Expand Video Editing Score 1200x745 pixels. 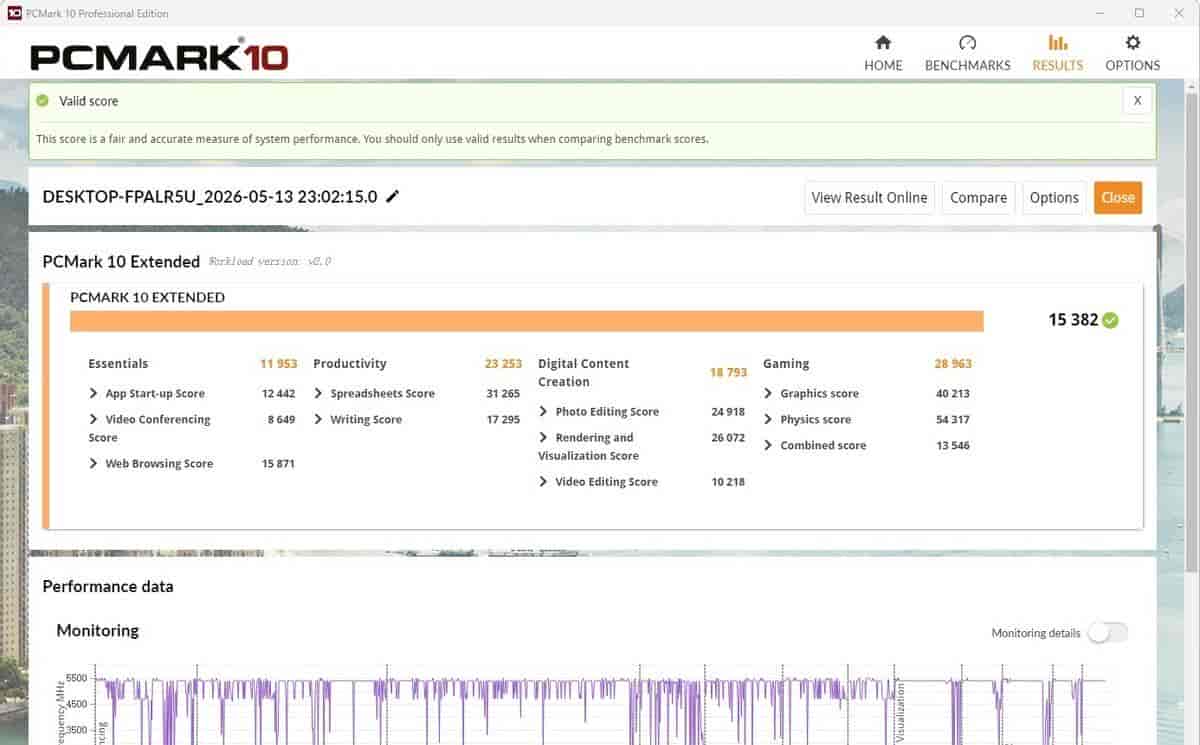[544, 482]
